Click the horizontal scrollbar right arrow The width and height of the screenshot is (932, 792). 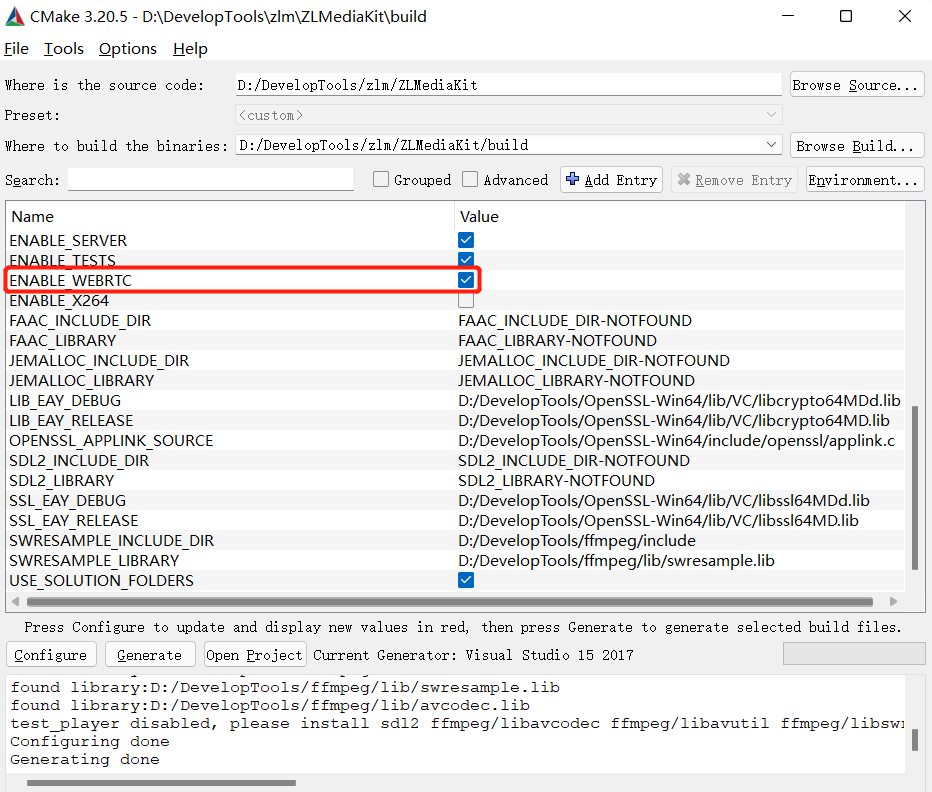893,602
